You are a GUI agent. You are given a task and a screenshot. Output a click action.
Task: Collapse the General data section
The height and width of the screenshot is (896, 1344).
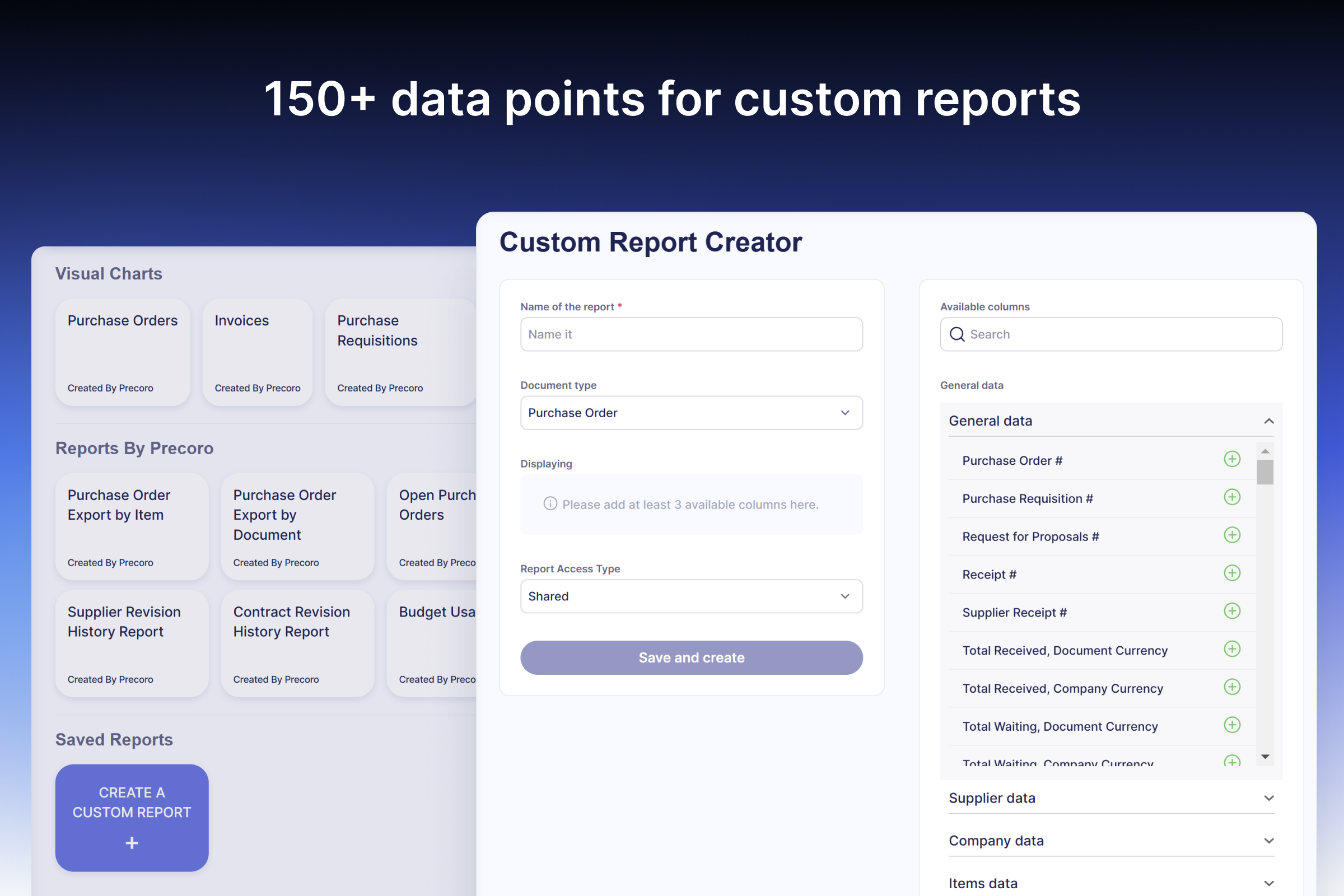pyautogui.click(x=1269, y=421)
